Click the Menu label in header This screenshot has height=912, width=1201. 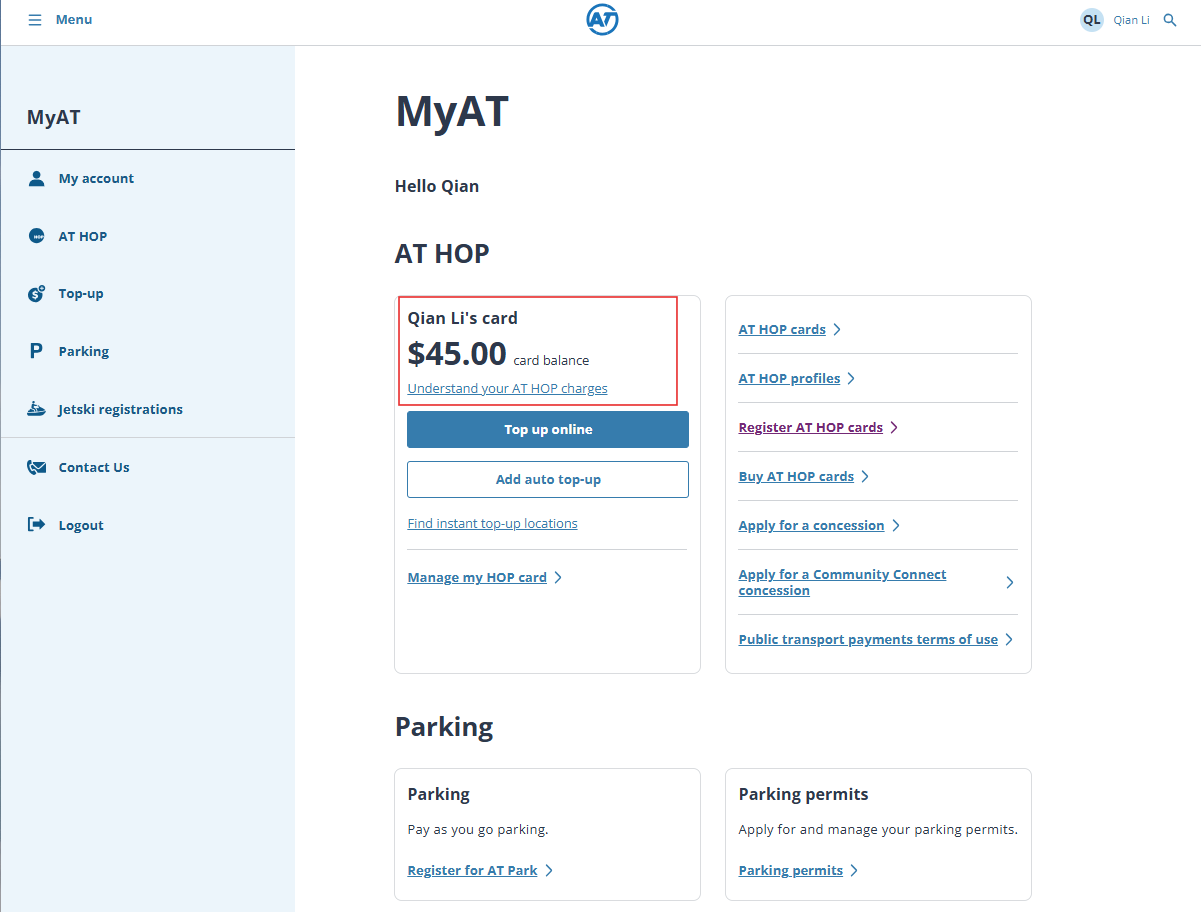click(x=74, y=20)
